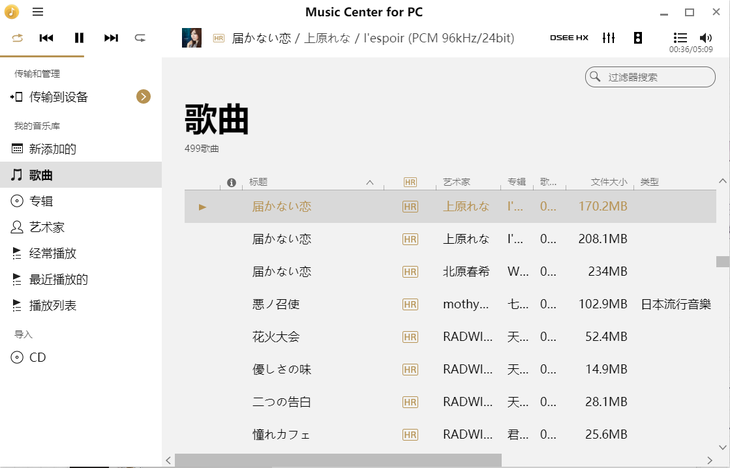Click the 过滤器搜索 search field
The width and height of the screenshot is (730, 468).
click(650, 77)
